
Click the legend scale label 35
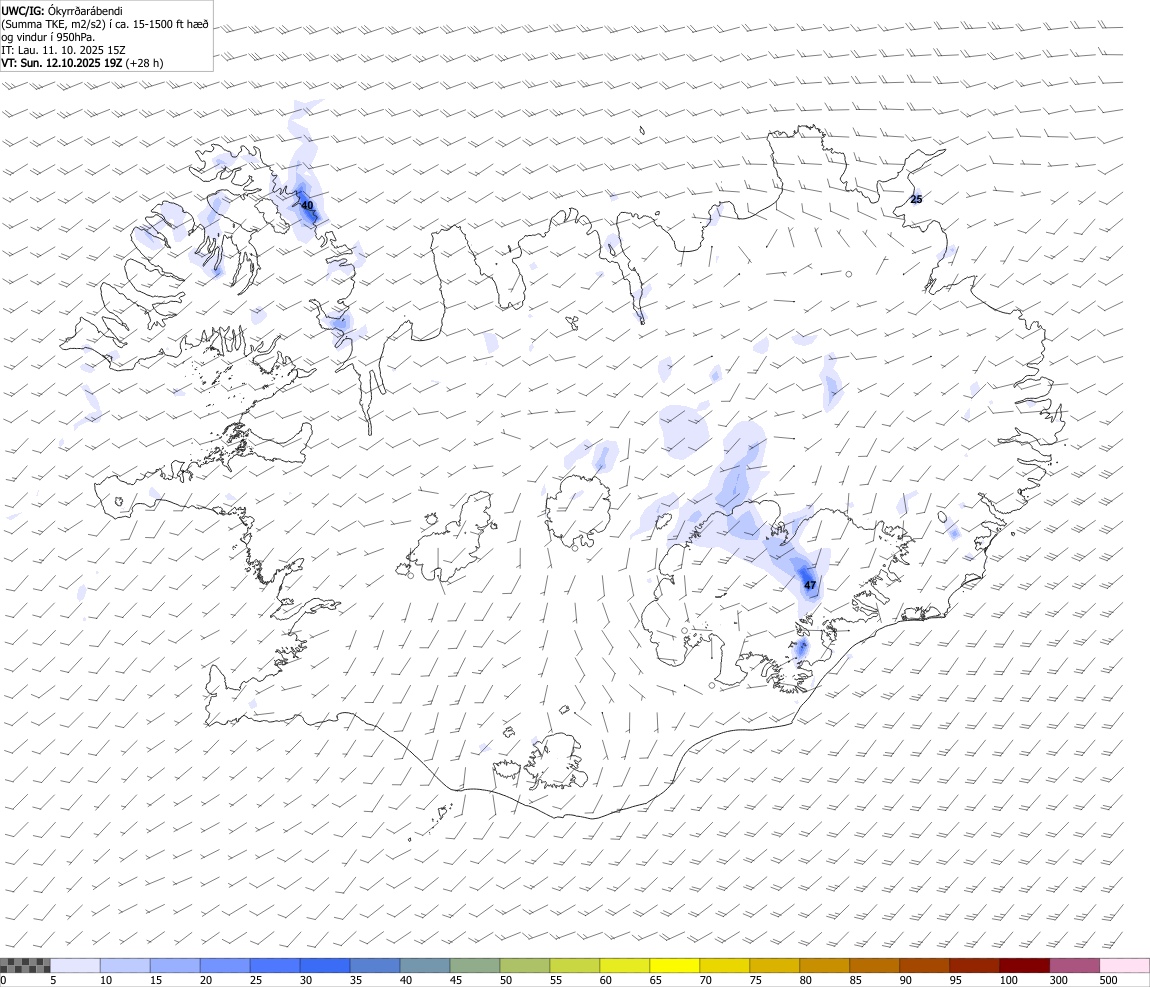[356, 980]
